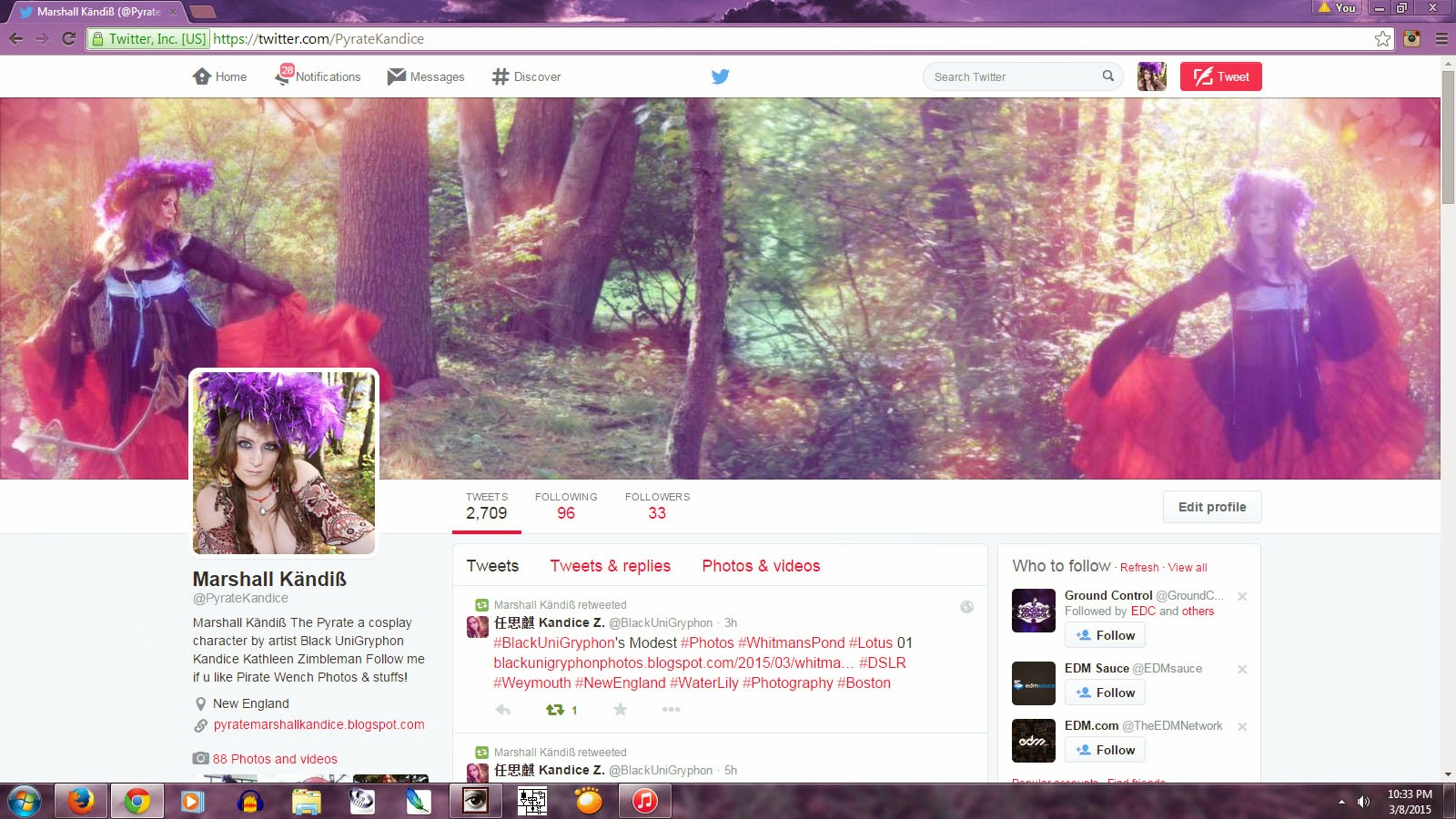Open the account avatar menu beside Tweet
1456x819 pixels.
point(1152,76)
